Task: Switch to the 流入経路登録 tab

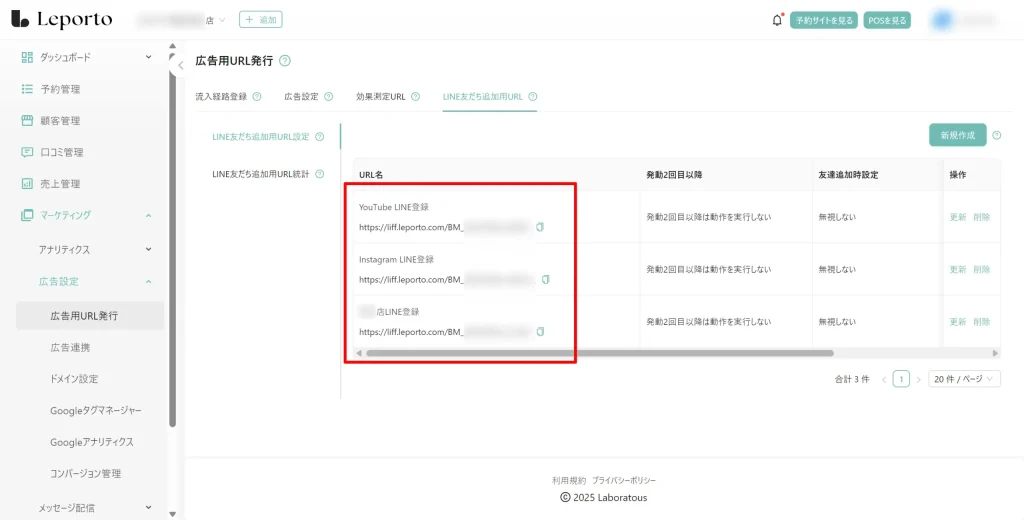Action: [x=221, y=97]
